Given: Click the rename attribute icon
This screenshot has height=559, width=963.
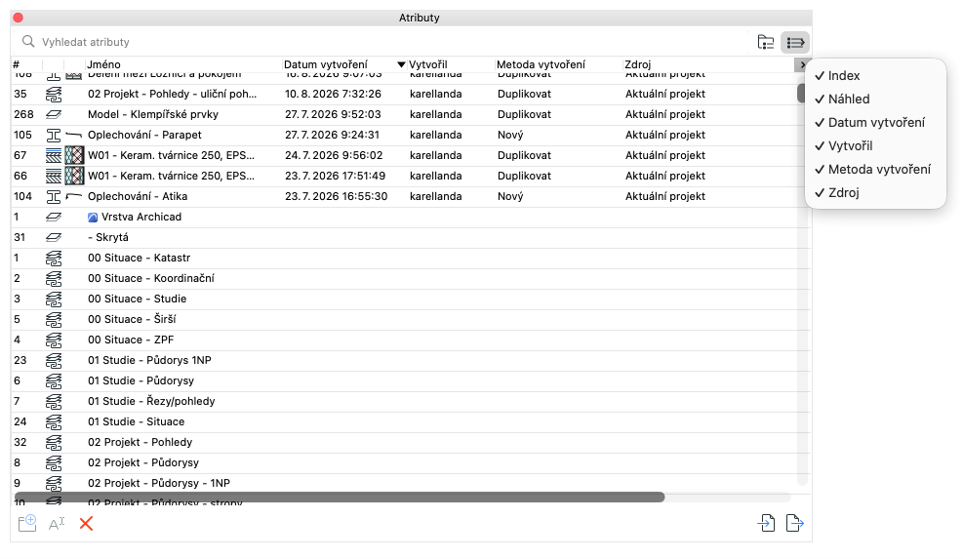Looking at the screenshot, I should (x=57, y=524).
